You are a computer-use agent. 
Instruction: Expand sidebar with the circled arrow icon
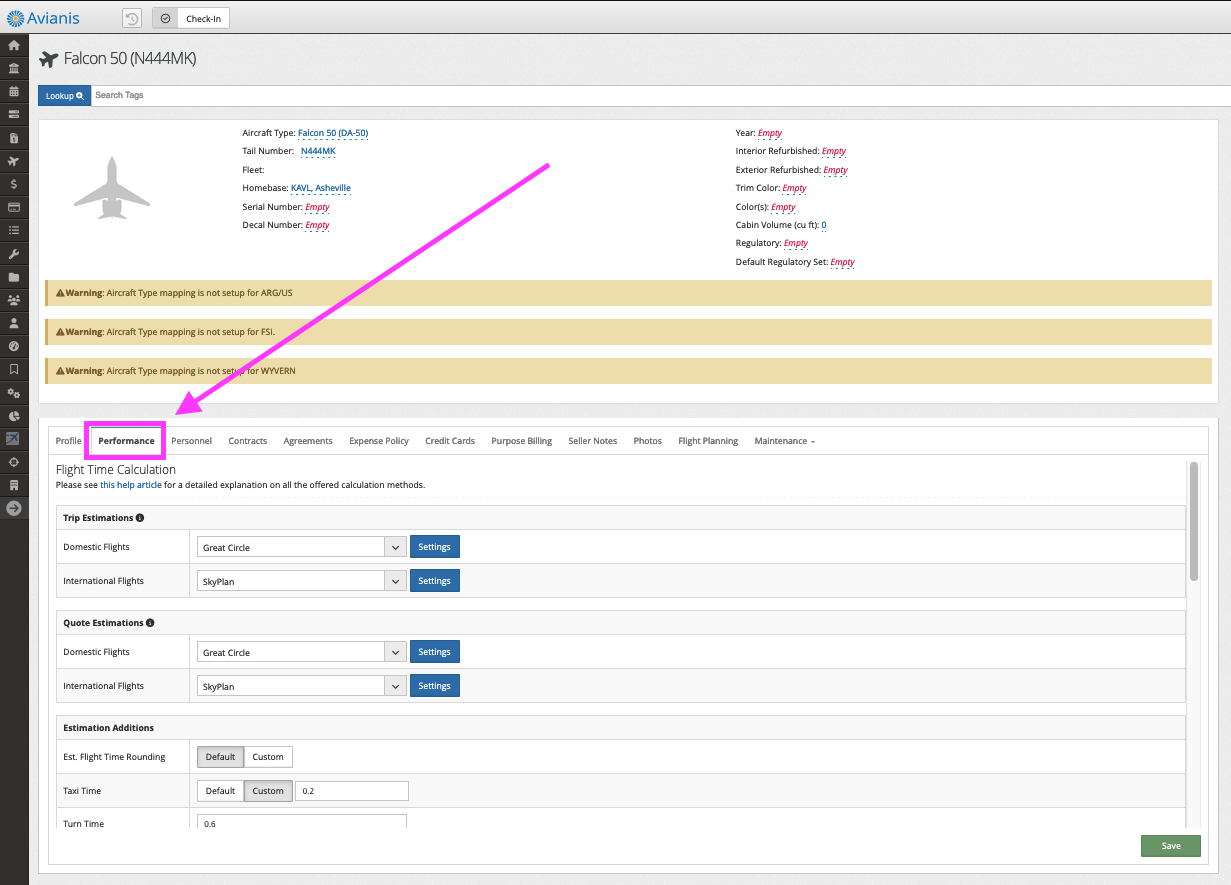point(14,508)
